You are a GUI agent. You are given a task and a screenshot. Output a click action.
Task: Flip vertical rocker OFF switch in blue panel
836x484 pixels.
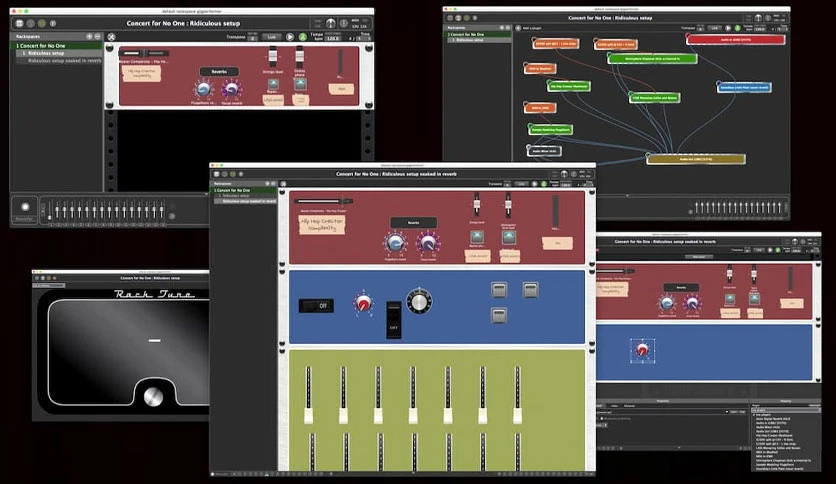coord(393,319)
